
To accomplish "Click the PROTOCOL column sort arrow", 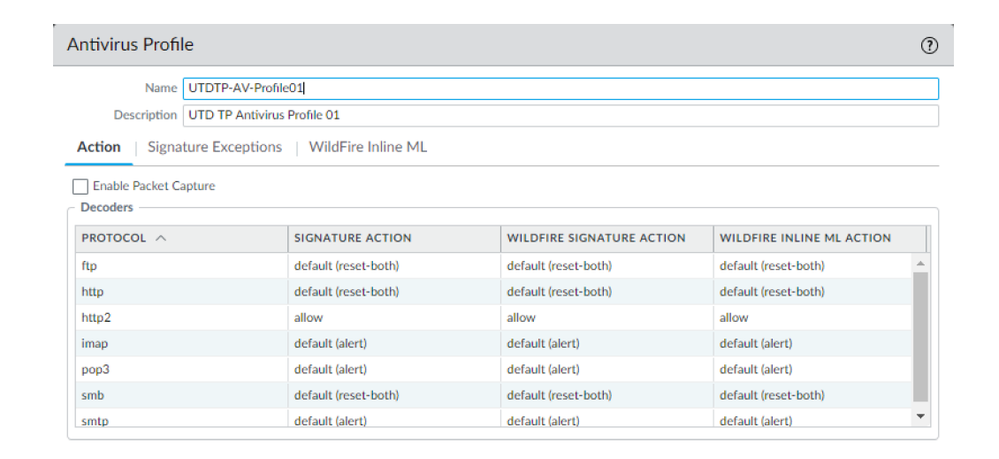I will point(161,238).
